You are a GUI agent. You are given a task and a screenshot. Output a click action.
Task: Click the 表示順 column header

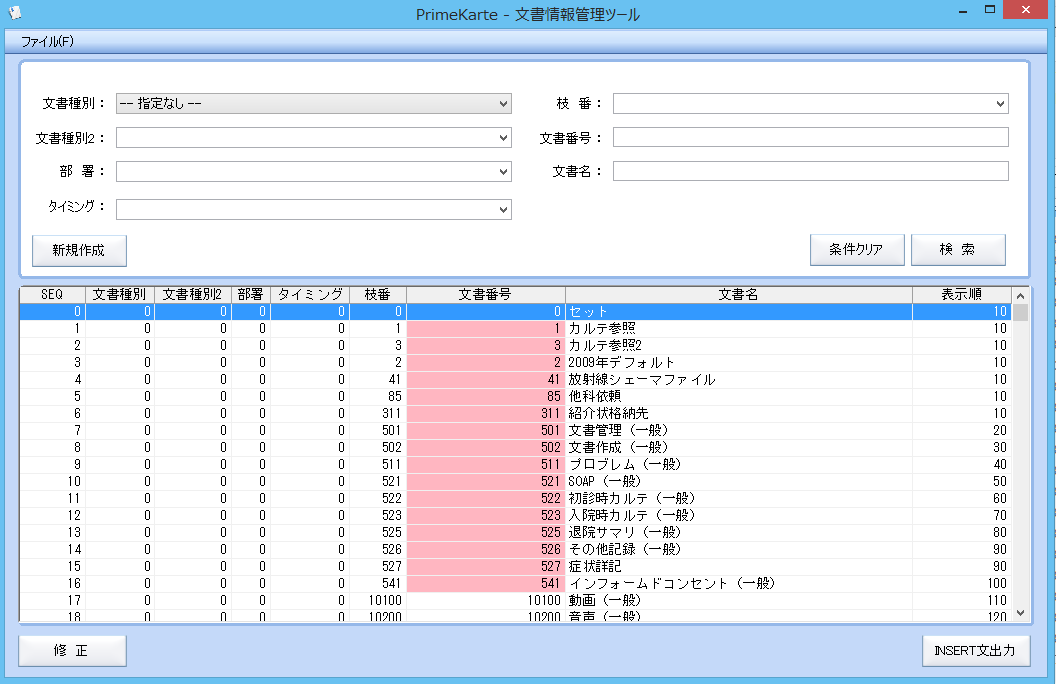(x=962, y=295)
